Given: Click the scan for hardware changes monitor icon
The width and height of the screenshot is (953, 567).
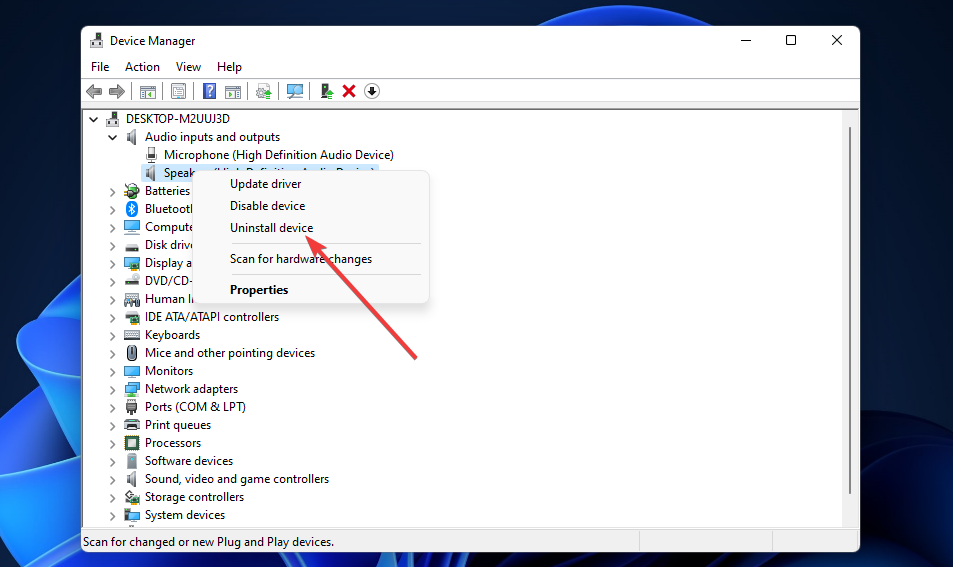Looking at the screenshot, I should tap(295, 91).
